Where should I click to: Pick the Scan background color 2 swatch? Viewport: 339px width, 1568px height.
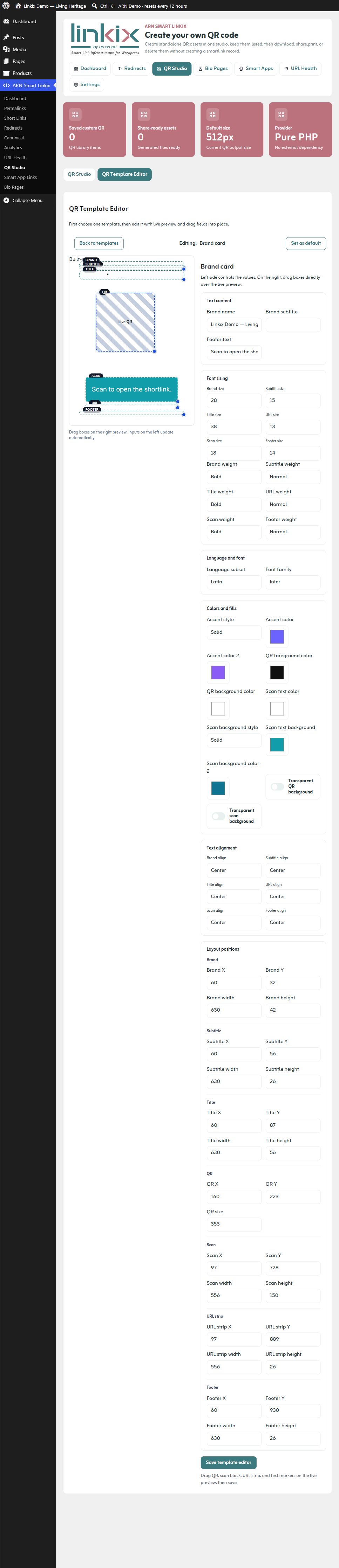pos(218,788)
